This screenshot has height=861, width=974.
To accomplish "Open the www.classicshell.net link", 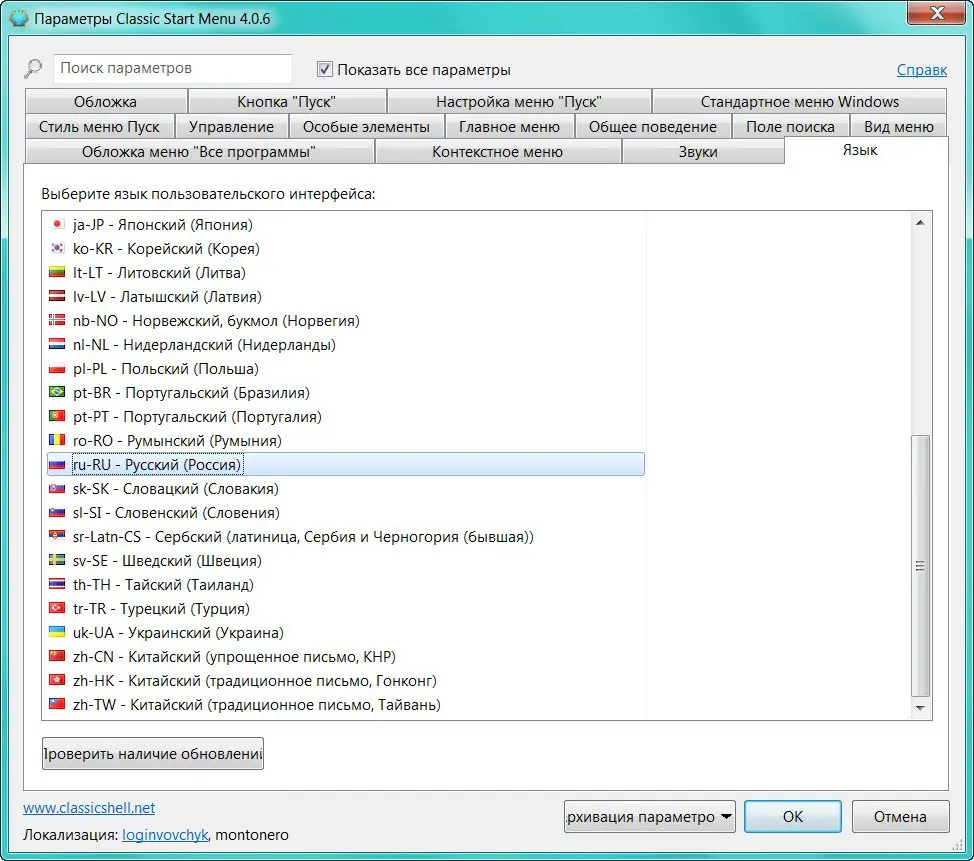I will click(89, 808).
